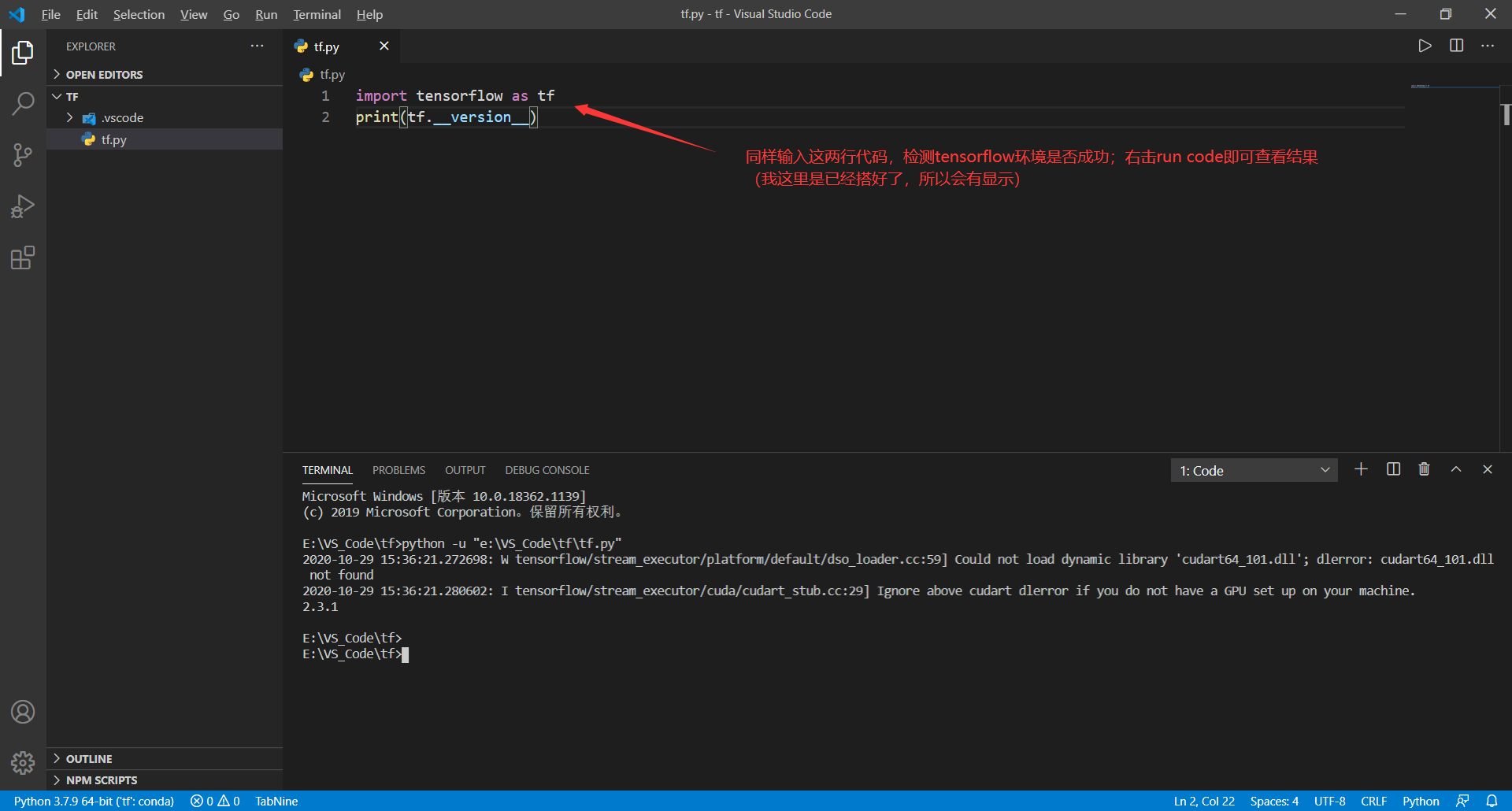Open the '1: Code' terminal dropdown
Viewport: 1512px width, 811px height.
click(1254, 469)
